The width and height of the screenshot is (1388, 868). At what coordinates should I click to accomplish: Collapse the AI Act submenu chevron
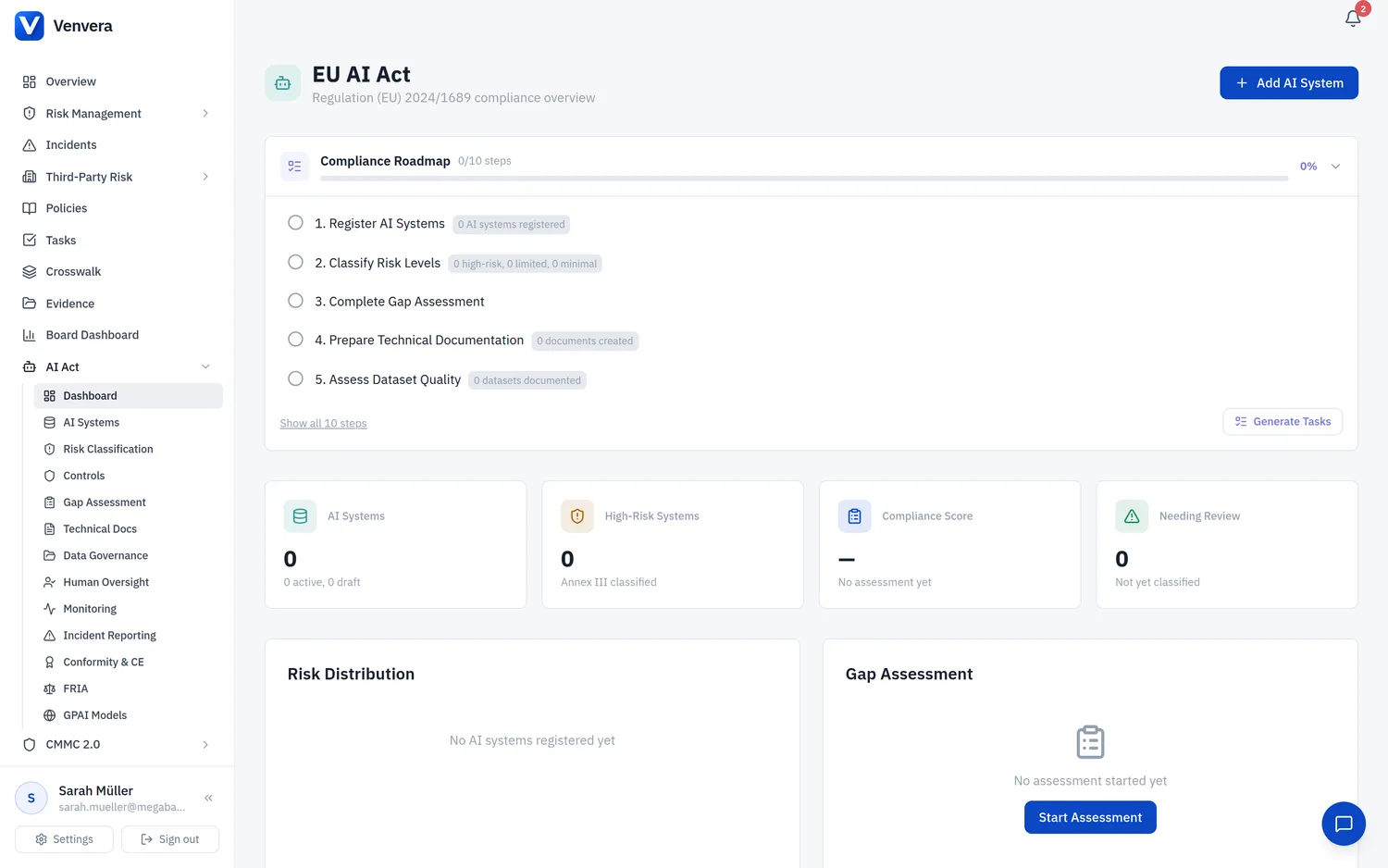pyautogui.click(x=205, y=367)
